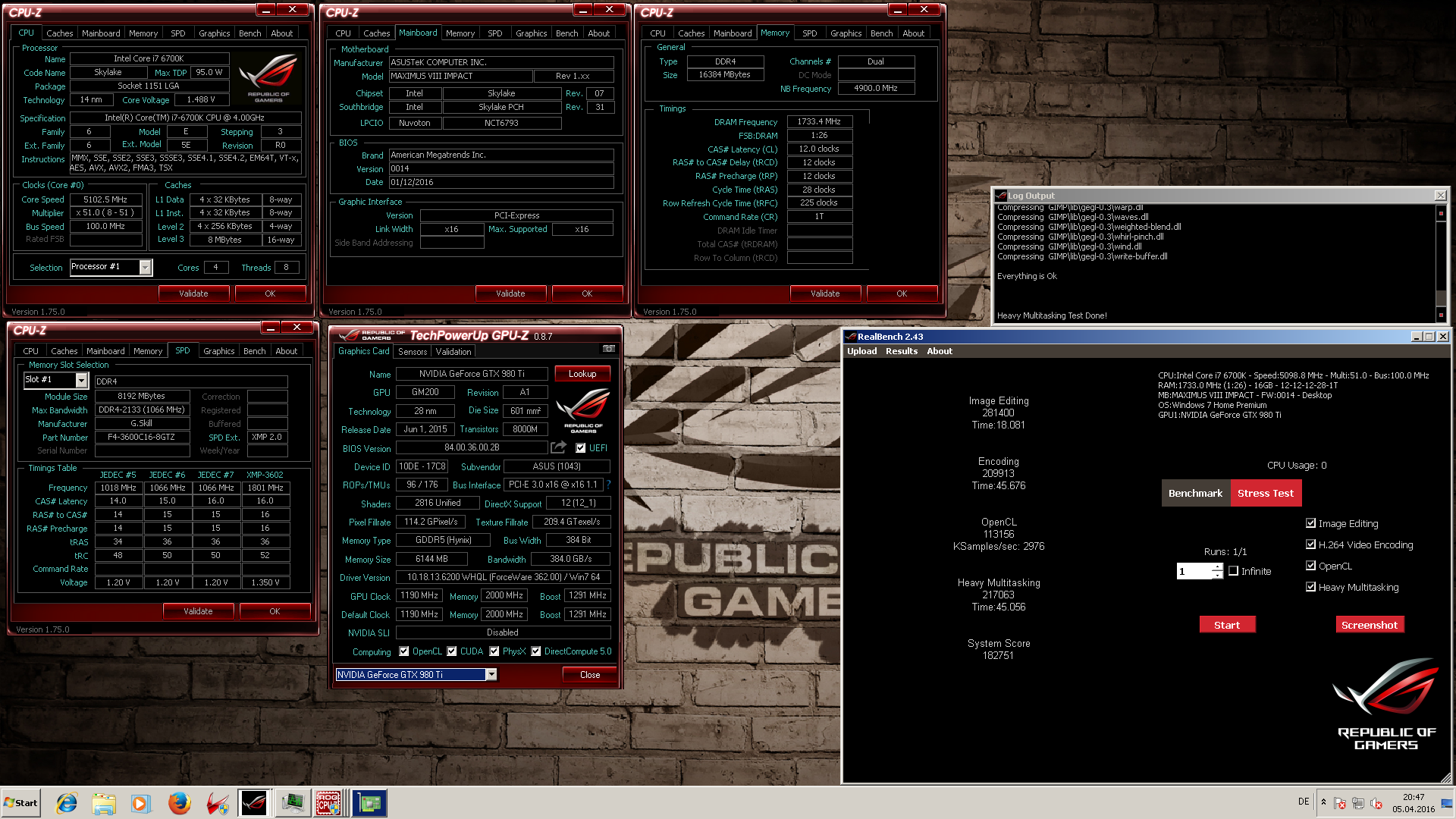Click Validate in the CPU-Z SPD window
The width and height of the screenshot is (1456, 819).
pyautogui.click(x=198, y=611)
